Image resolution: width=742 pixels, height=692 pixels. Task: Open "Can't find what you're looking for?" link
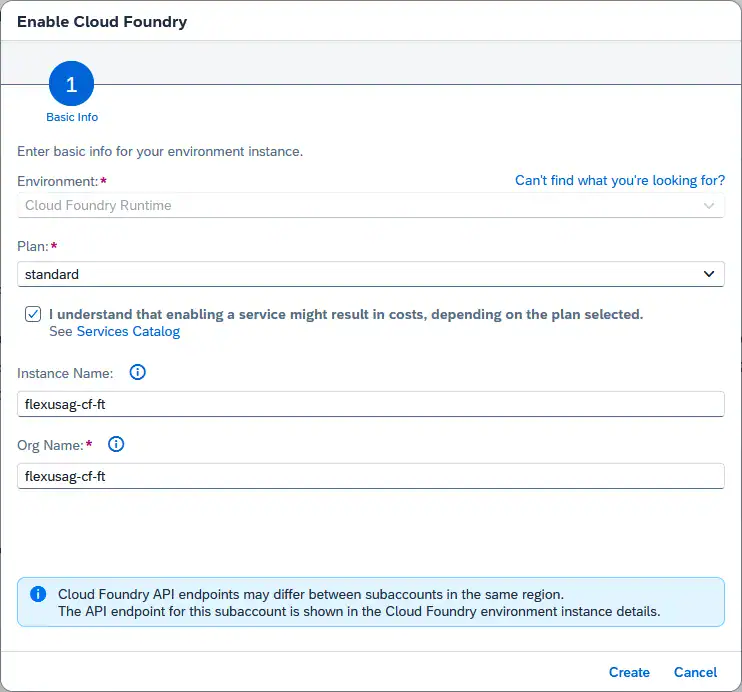(619, 181)
